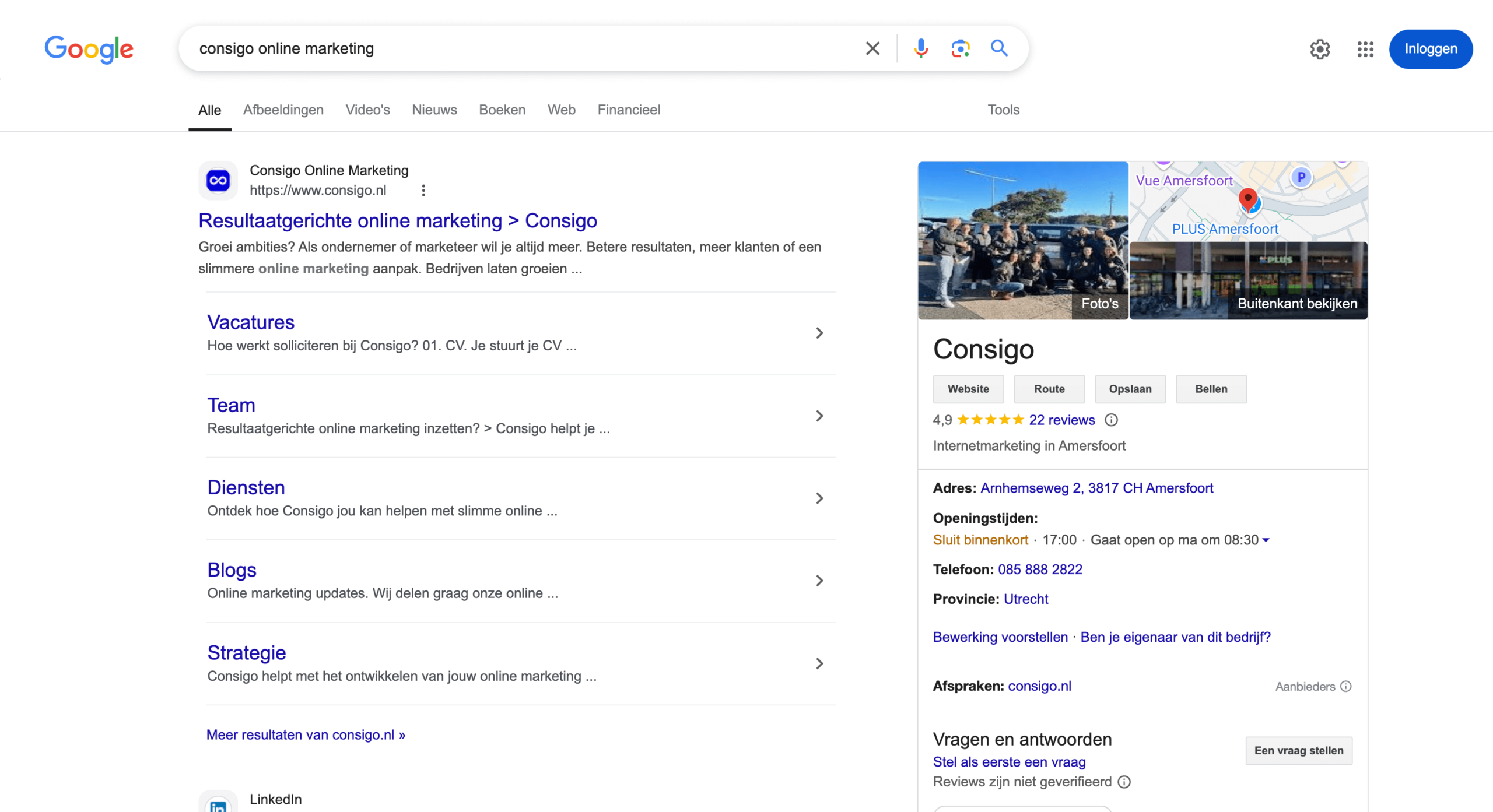
Task: Click the Website button in Consigo panel
Action: tap(968, 389)
